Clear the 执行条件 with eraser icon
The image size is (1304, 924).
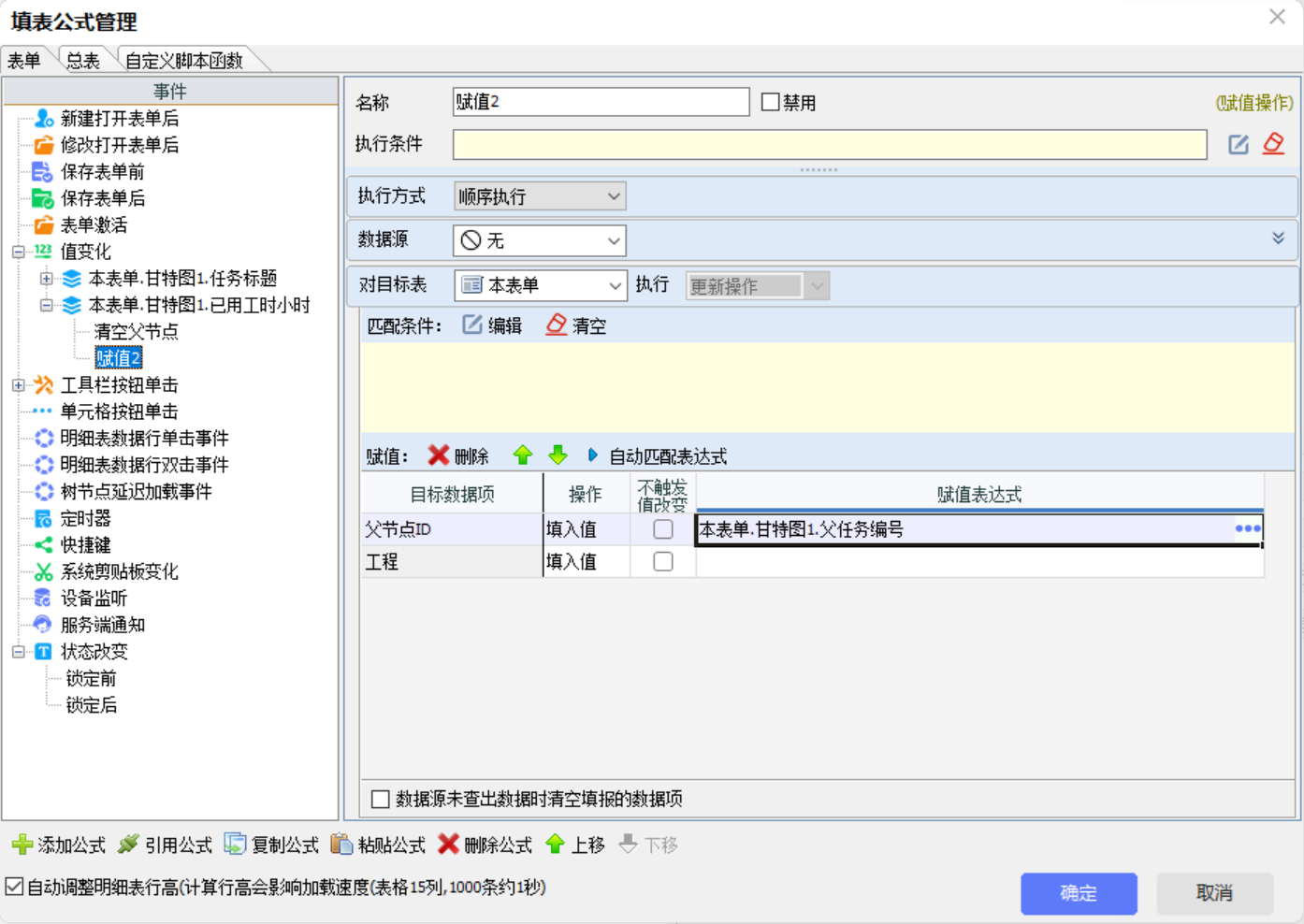(x=1273, y=144)
